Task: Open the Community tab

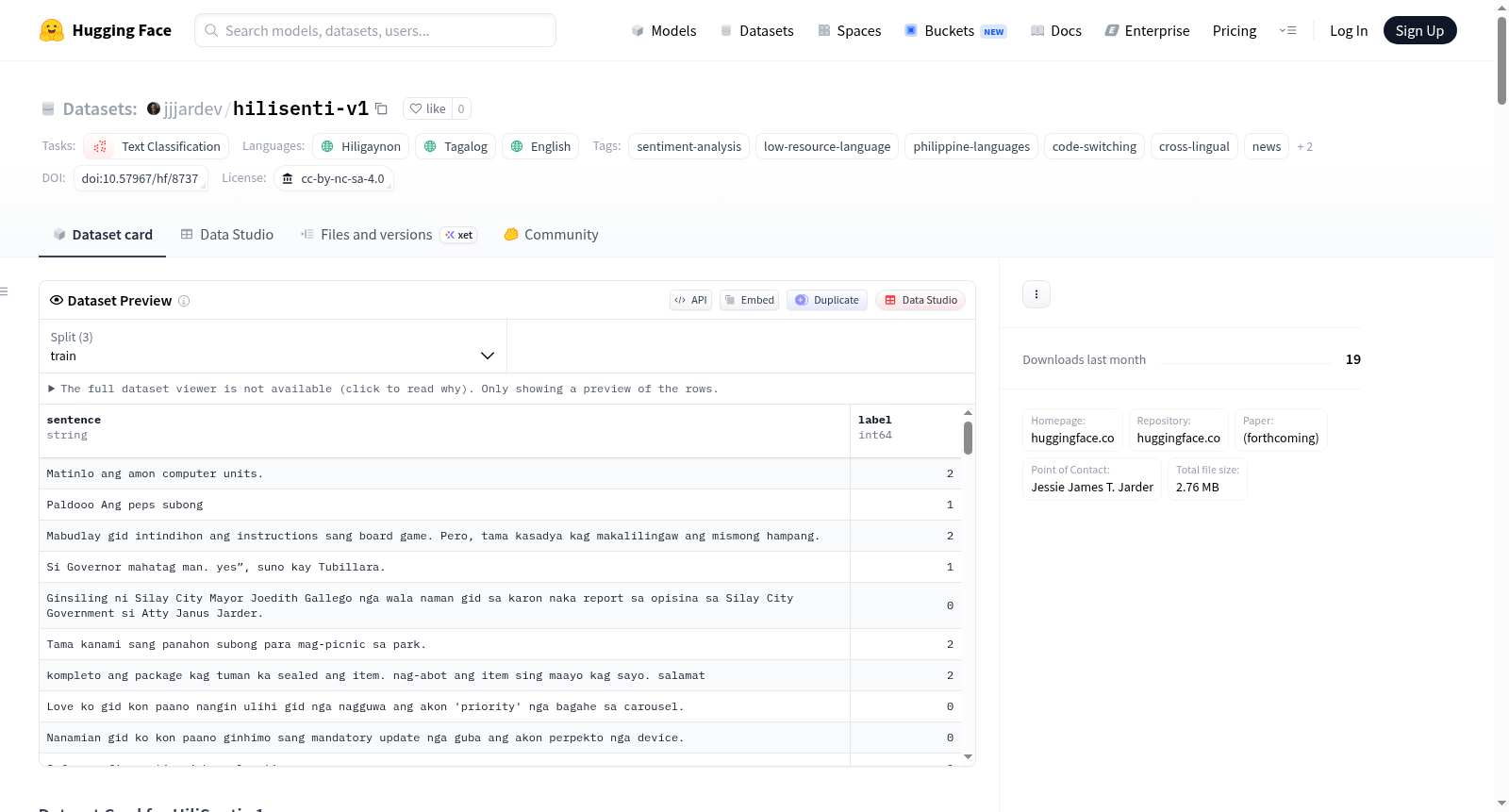Action: coord(551,235)
